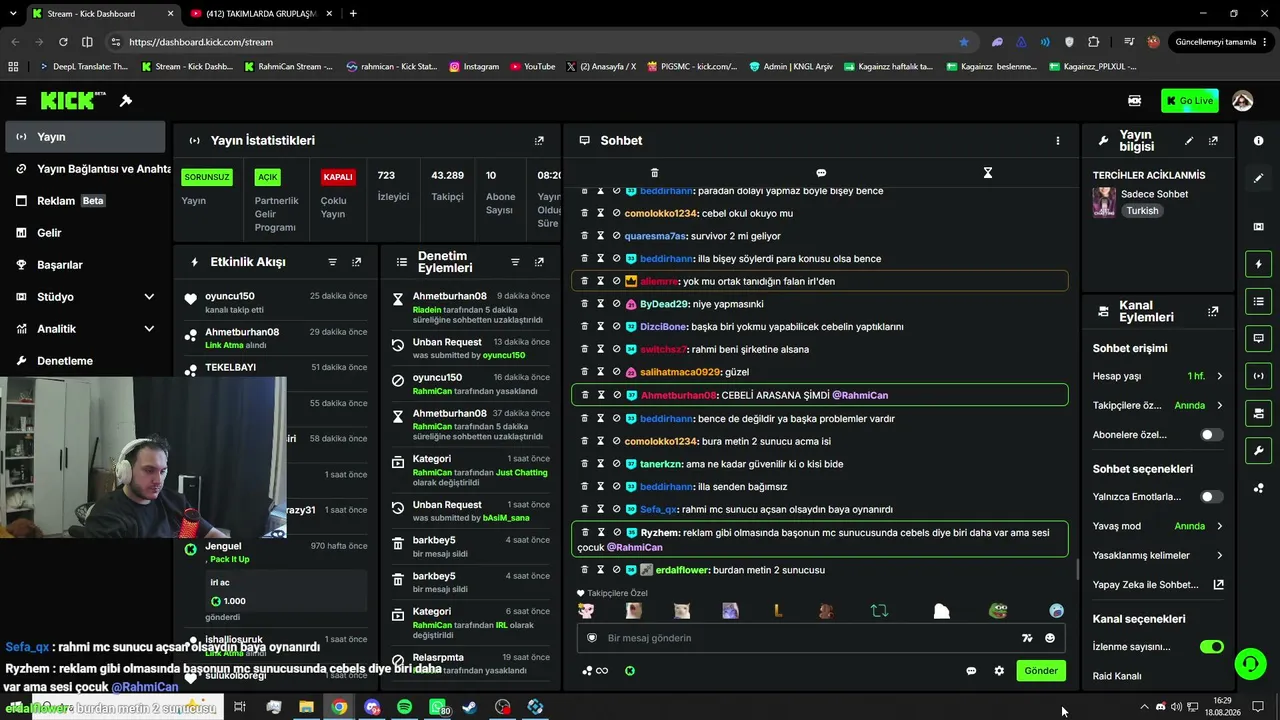
Task: Click the translate icon in message box
Action: click(x=1027, y=638)
